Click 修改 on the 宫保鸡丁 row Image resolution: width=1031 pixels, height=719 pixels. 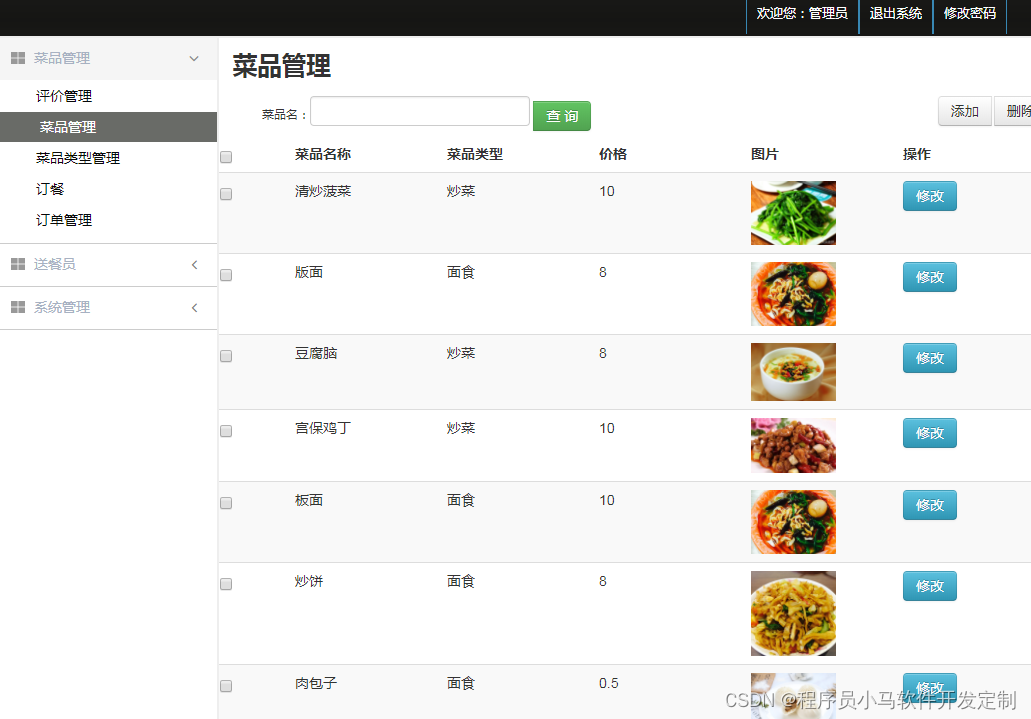(x=929, y=433)
